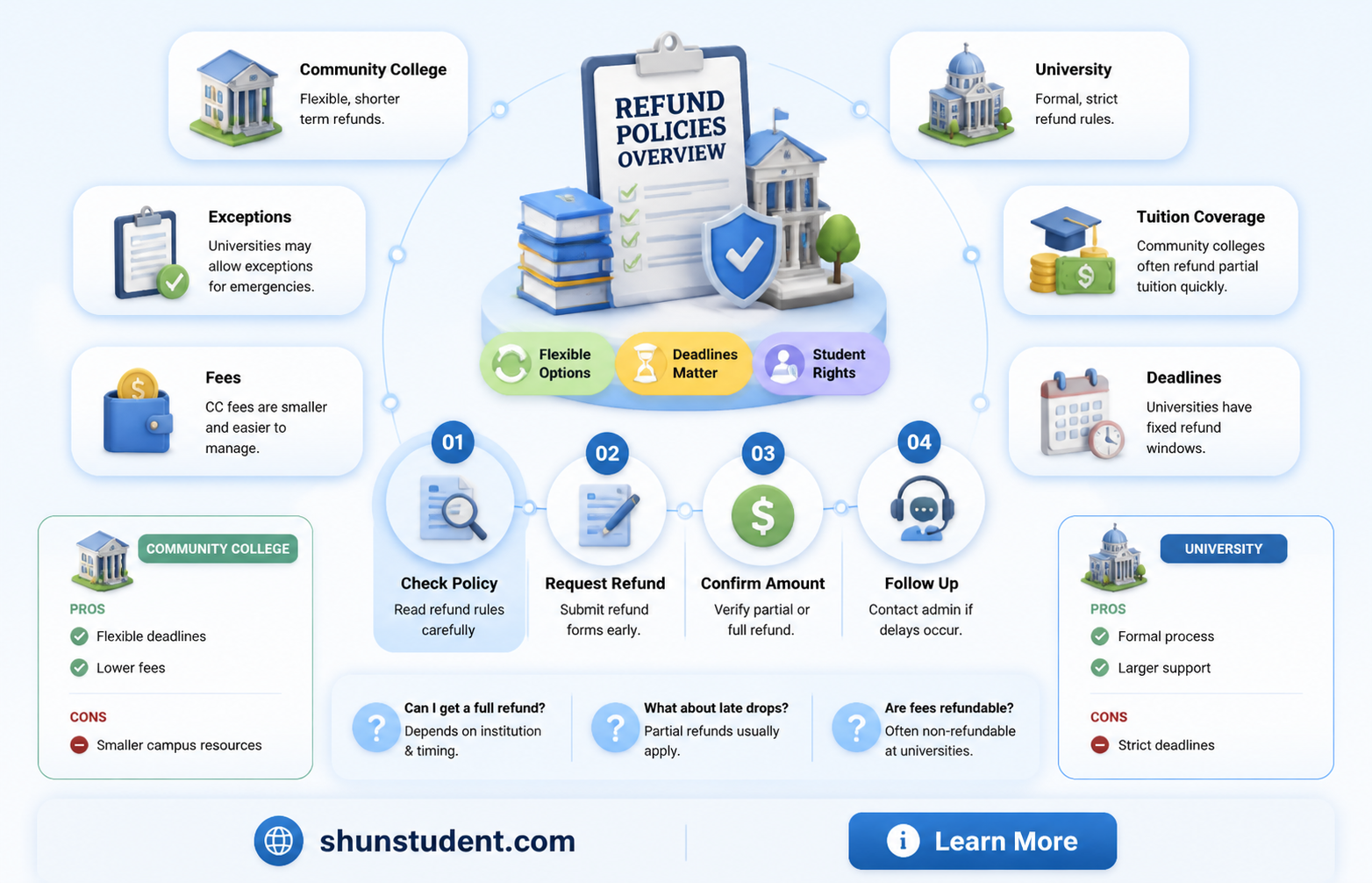Click the 'What about late drops?' question text

point(716,708)
